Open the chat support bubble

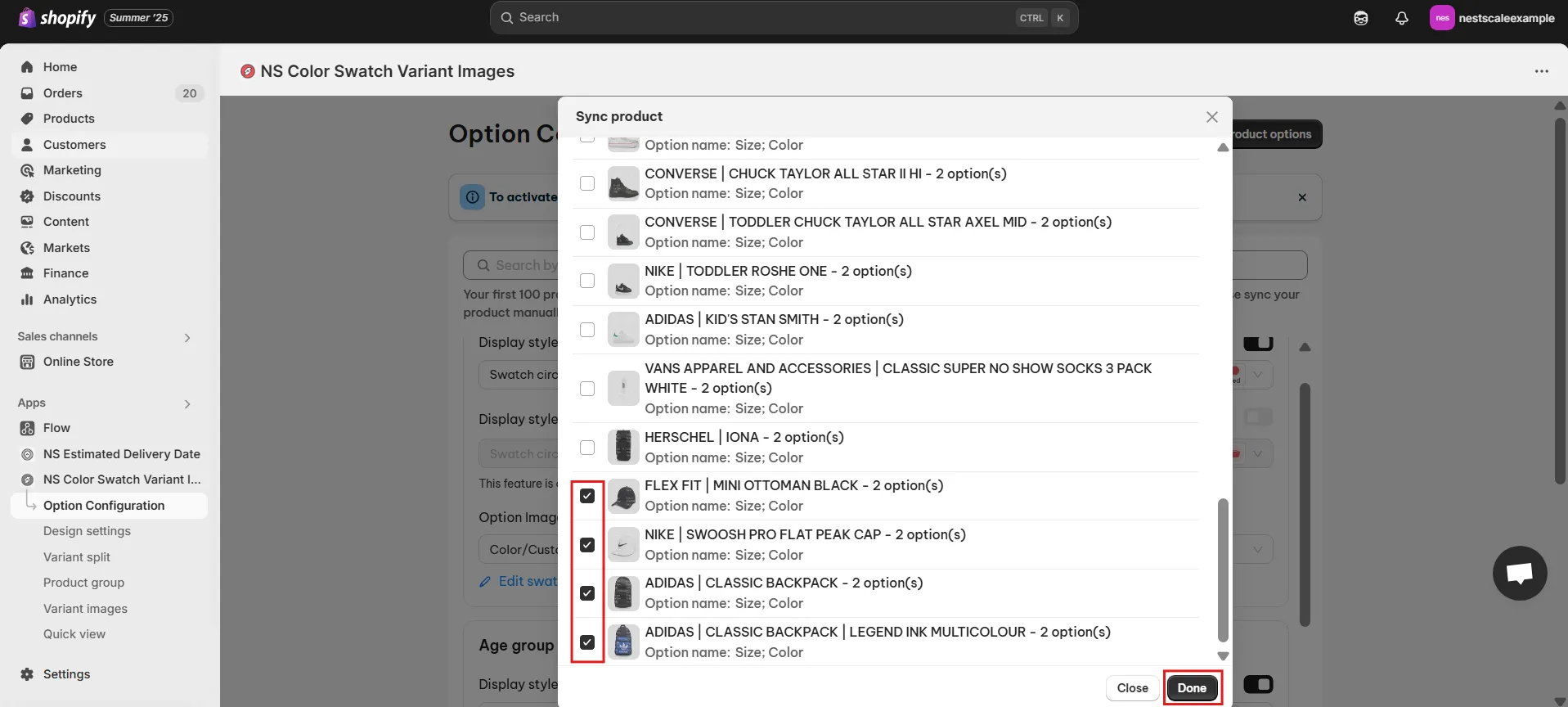pyautogui.click(x=1520, y=573)
